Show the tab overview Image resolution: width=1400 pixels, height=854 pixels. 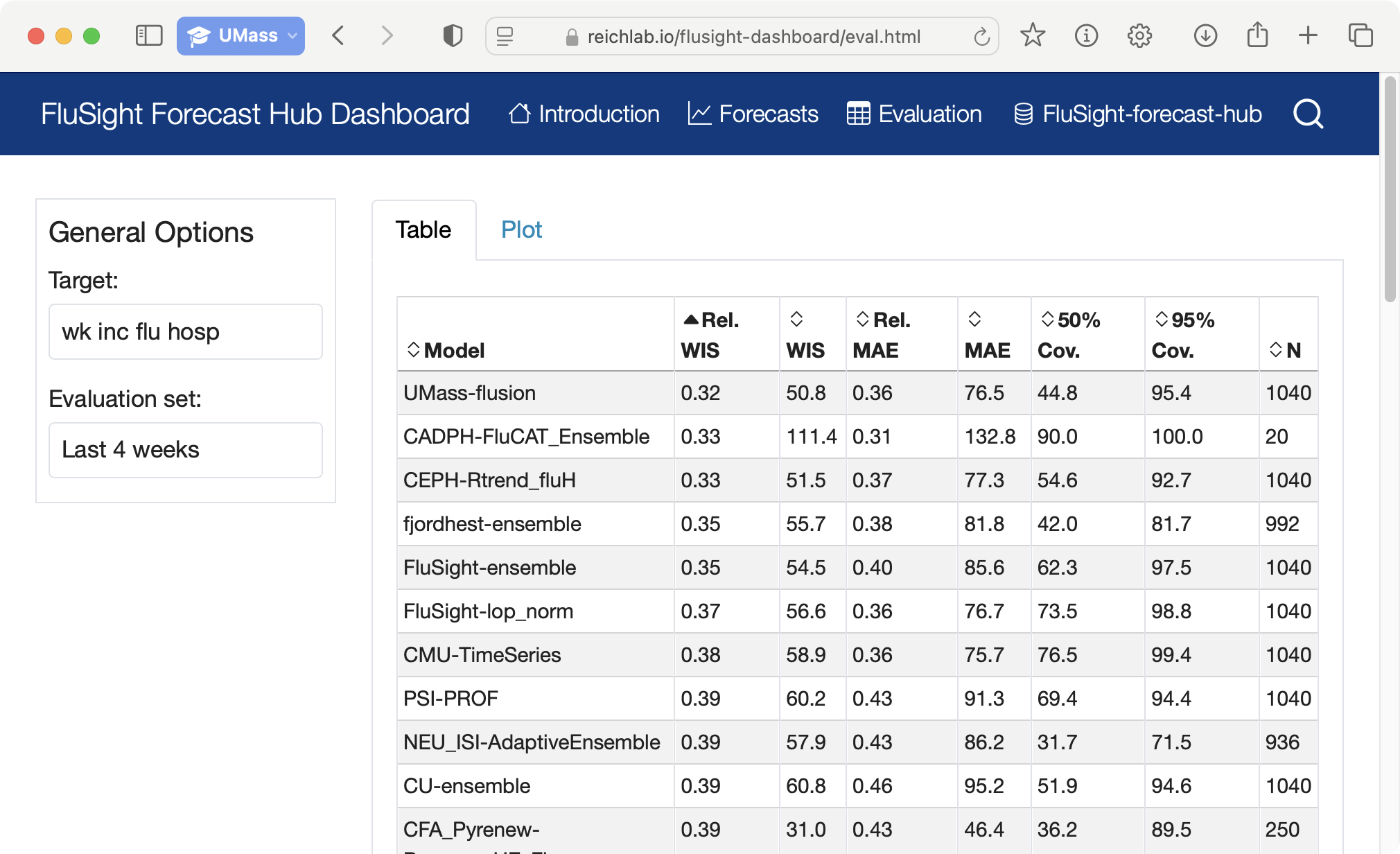coord(1360,35)
